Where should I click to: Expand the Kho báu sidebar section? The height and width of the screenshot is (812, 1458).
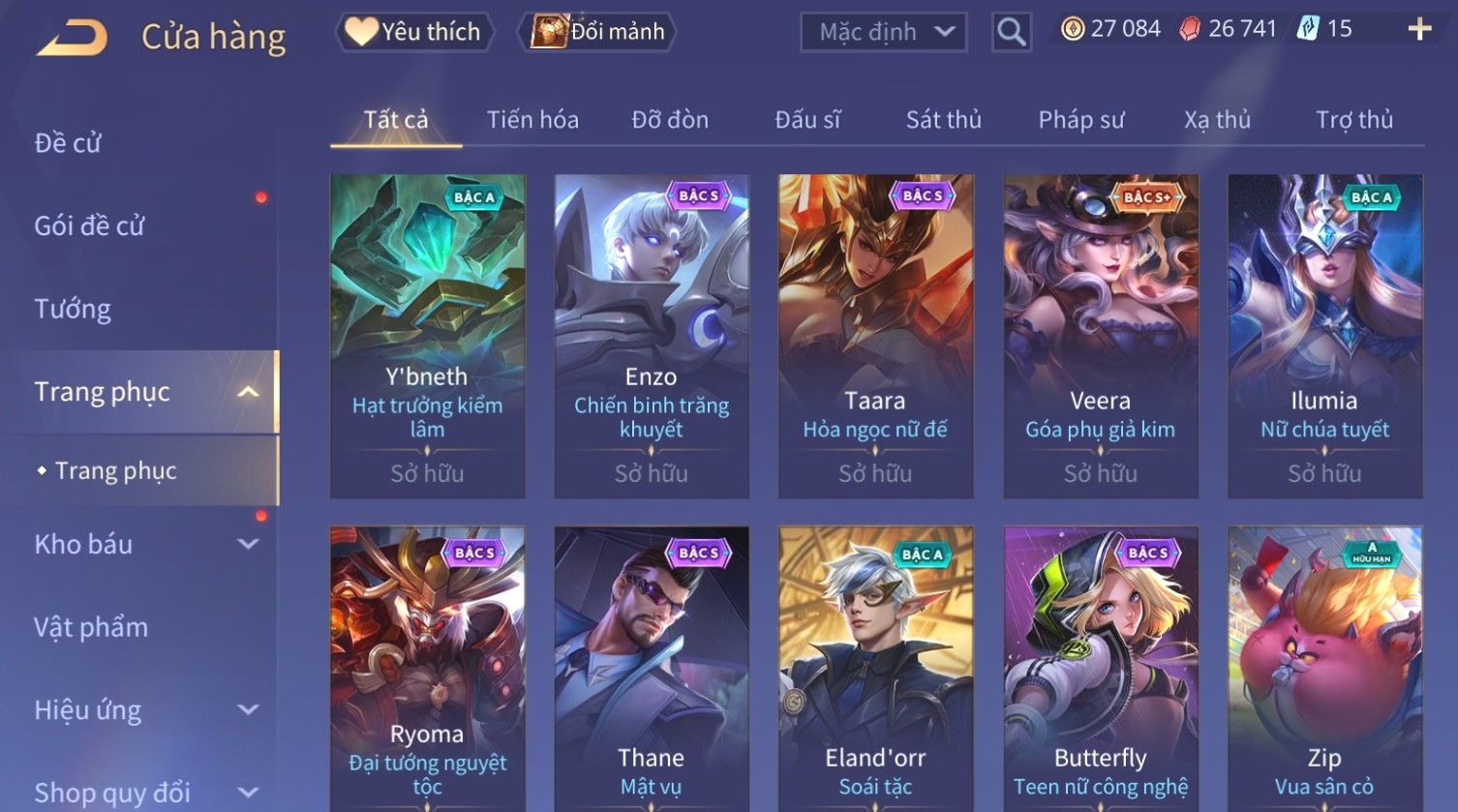[248, 544]
